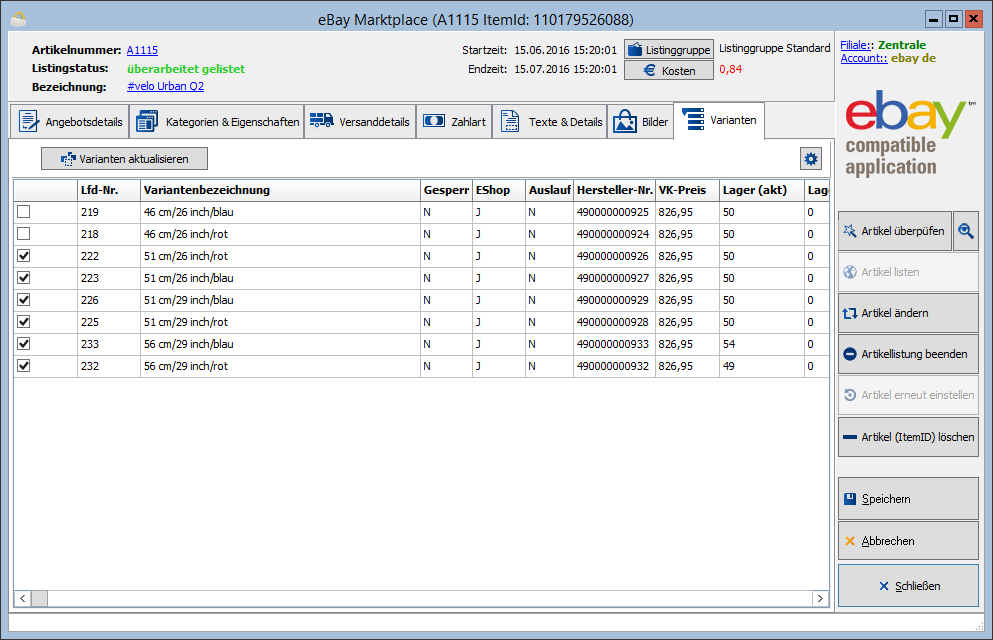Screen dimensions: 993x640
Task: Click the ebay compatible application logo
Action: (x=909, y=134)
